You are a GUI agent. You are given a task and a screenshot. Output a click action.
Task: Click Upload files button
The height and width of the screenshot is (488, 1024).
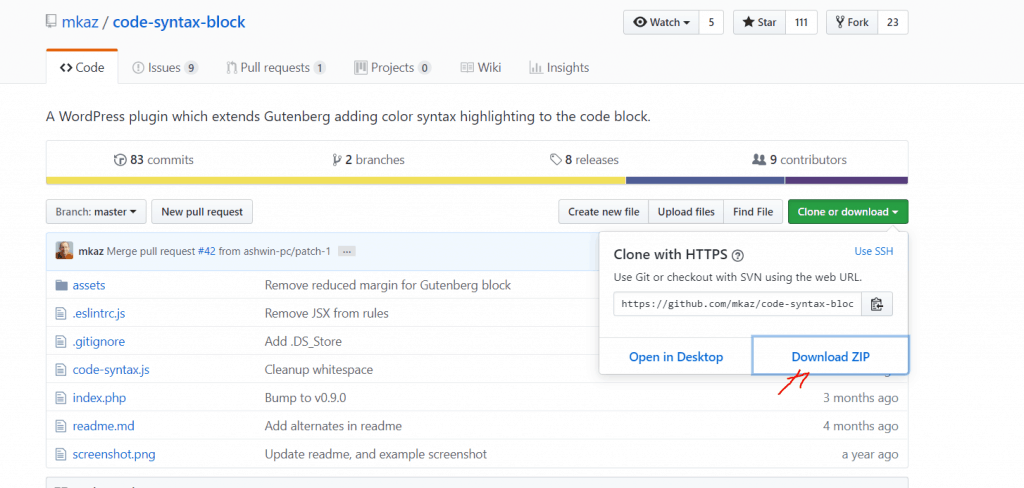686,212
